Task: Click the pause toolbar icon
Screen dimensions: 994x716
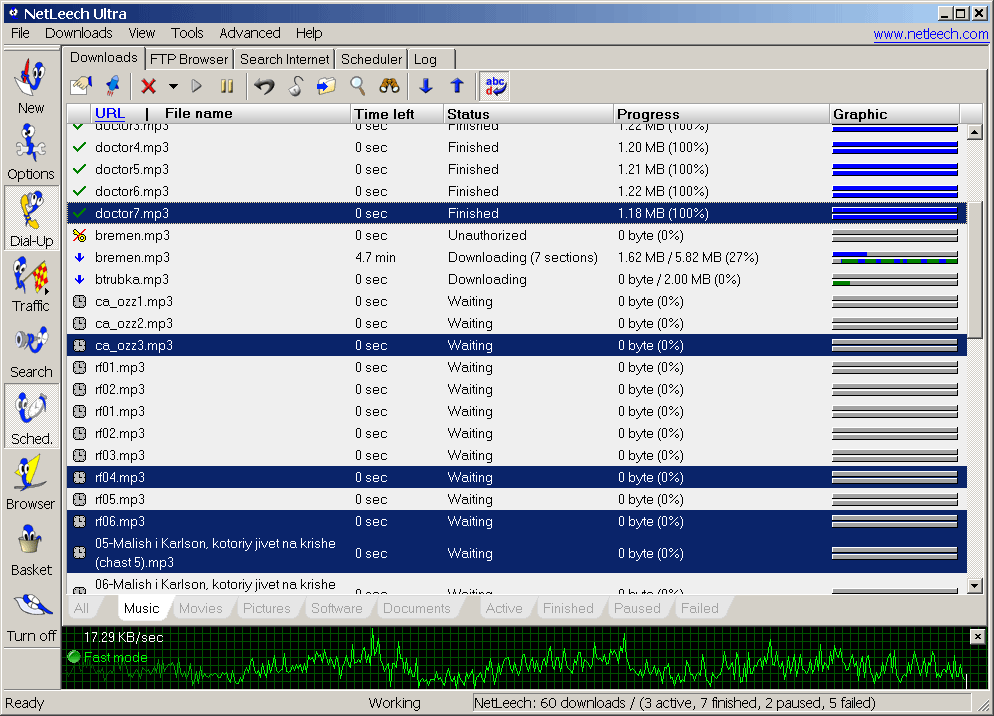Action: coord(227,86)
